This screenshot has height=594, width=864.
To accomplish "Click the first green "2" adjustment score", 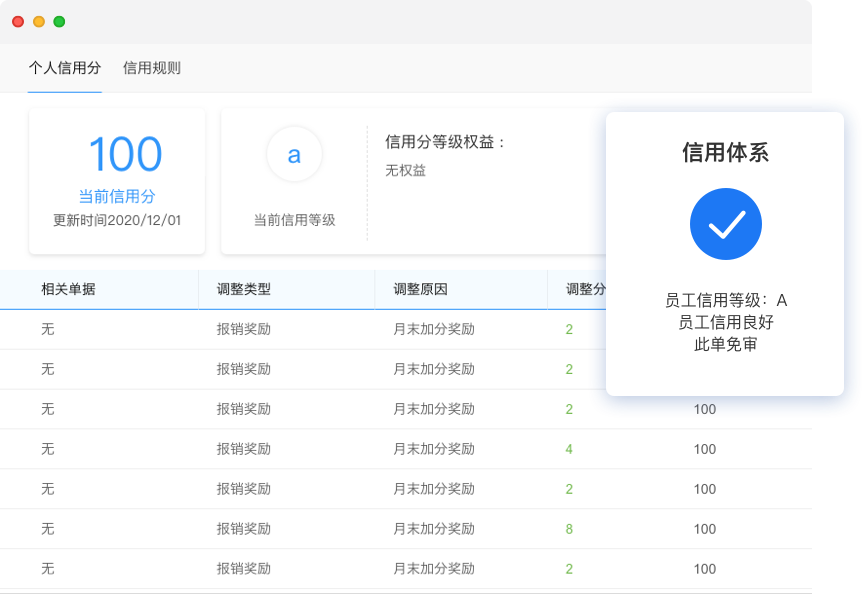I will point(568,329).
